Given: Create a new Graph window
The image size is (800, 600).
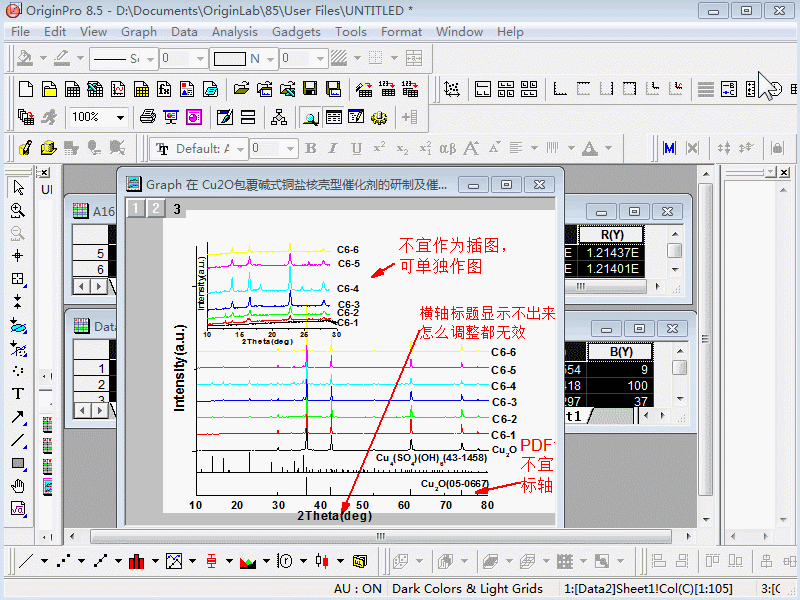Looking at the screenshot, I should [x=118, y=88].
